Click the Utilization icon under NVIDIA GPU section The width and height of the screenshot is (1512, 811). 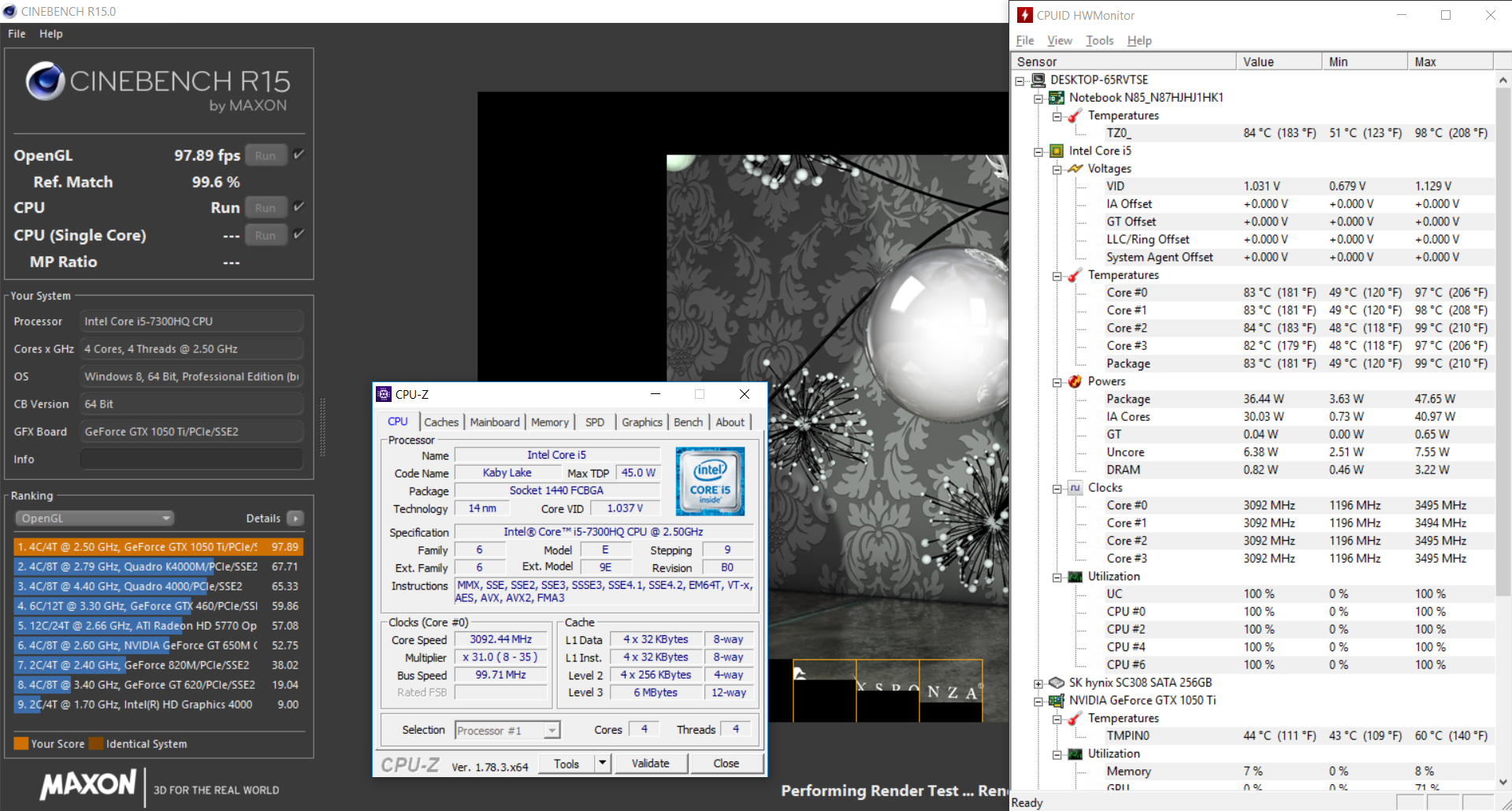click(1075, 754)
